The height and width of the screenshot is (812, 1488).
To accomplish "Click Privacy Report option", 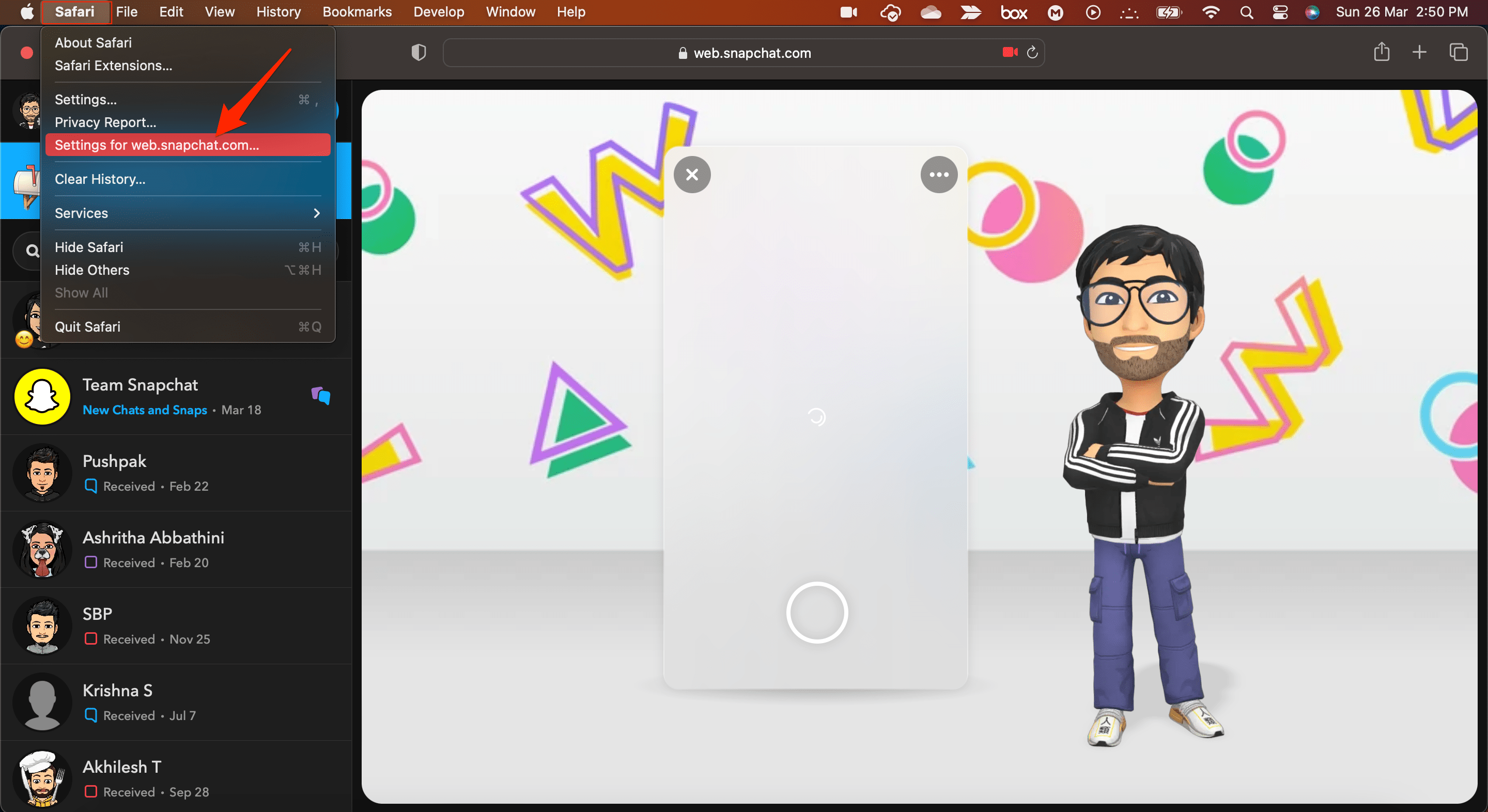I will pos(105,122).
